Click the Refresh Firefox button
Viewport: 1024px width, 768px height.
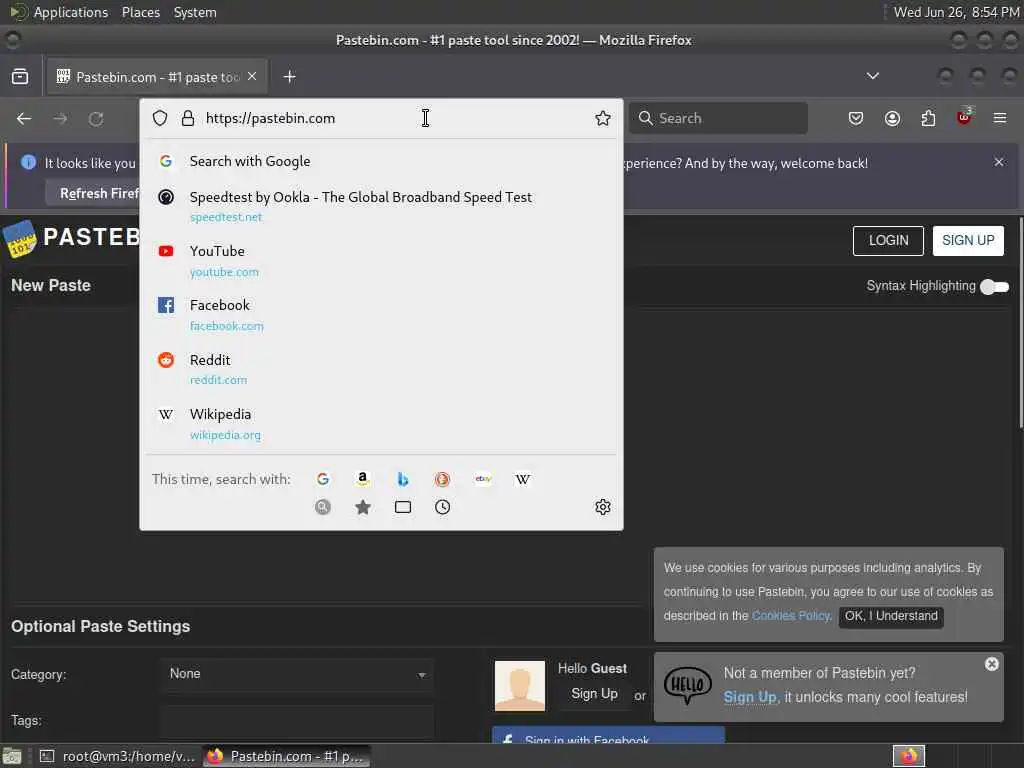93,193
